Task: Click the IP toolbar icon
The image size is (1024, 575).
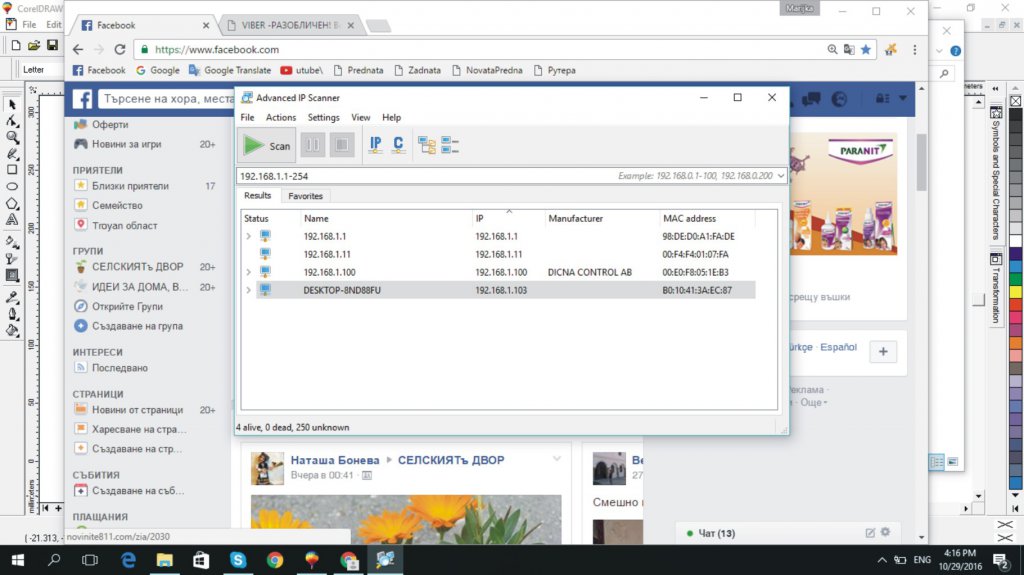Action: click(375, 146)
